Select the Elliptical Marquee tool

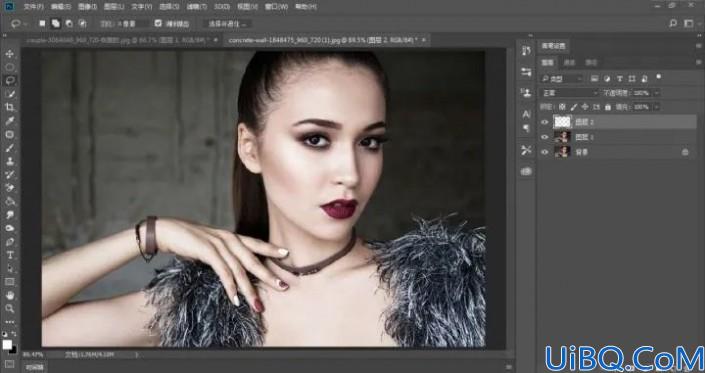point(9,67)
